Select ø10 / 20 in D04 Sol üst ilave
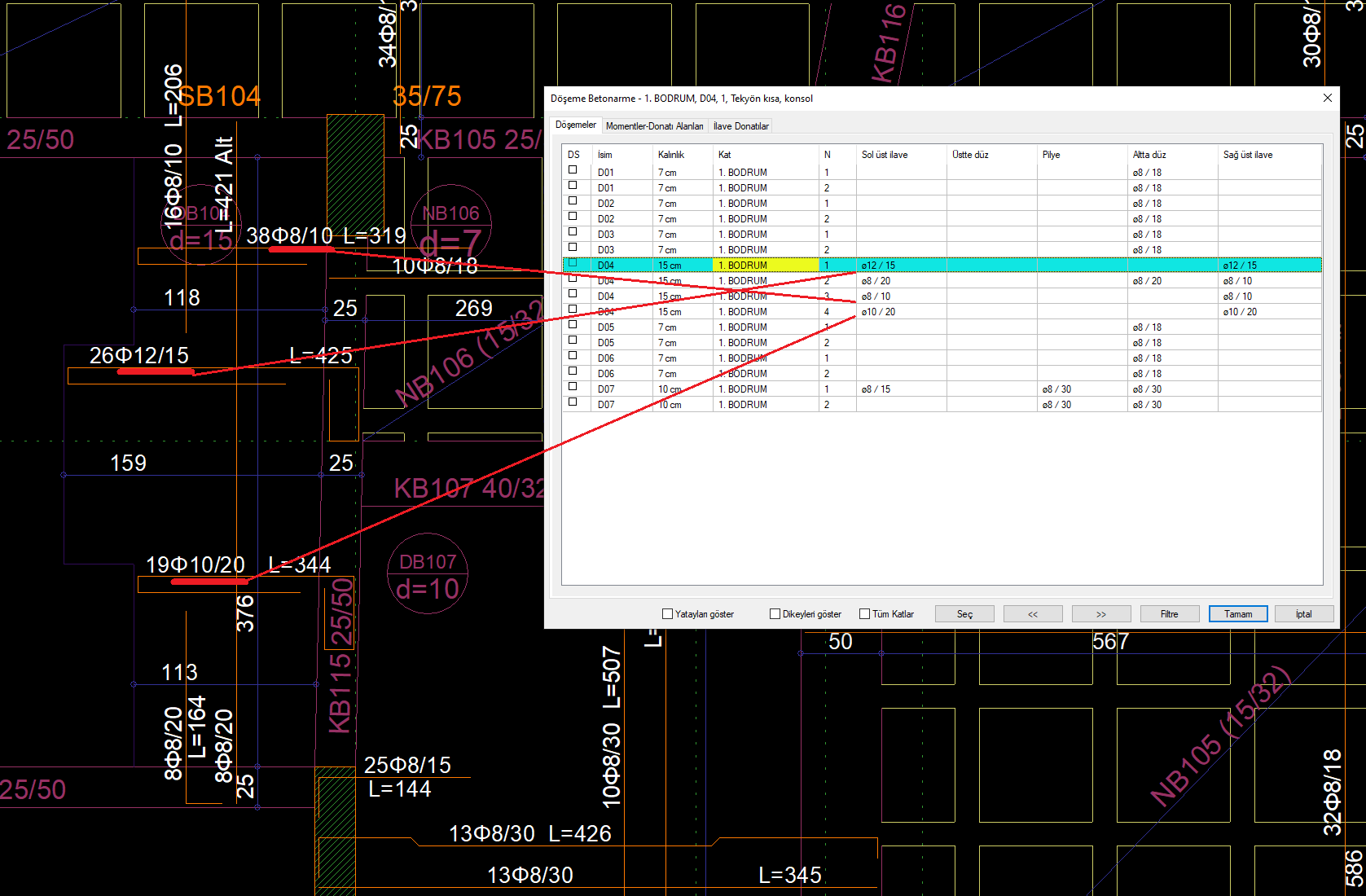This screenshot has width=1366, height=896. pos(901,312)
